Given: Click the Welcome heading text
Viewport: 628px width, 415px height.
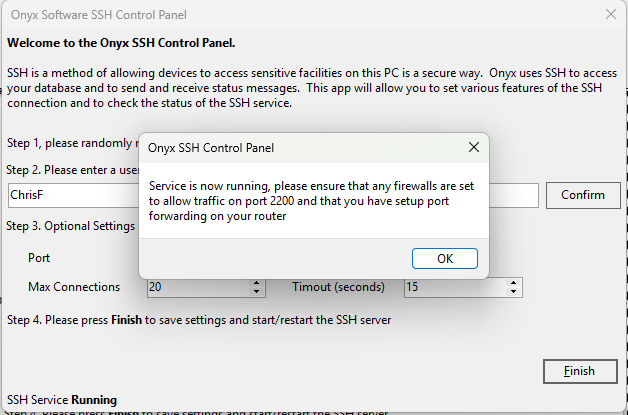Looking at the screenshot, I should 120,44.
